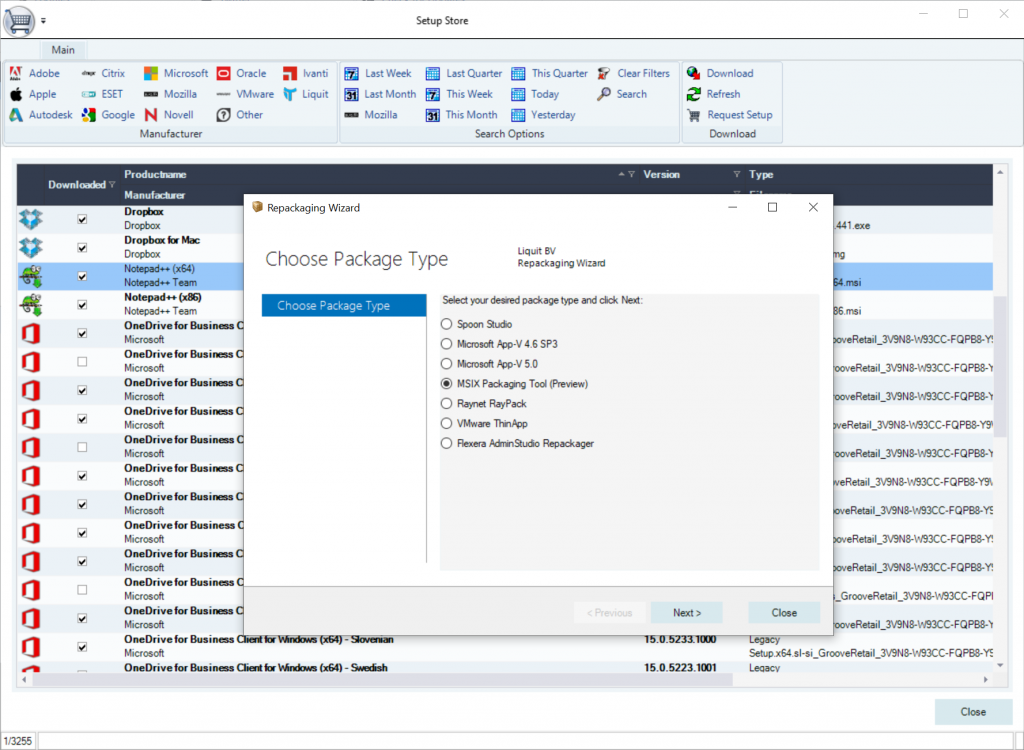The width and height of the screenshot is (1024, 750).
Task: Filter by Ivanti manufacturer
Action: [x=306, y=73]
